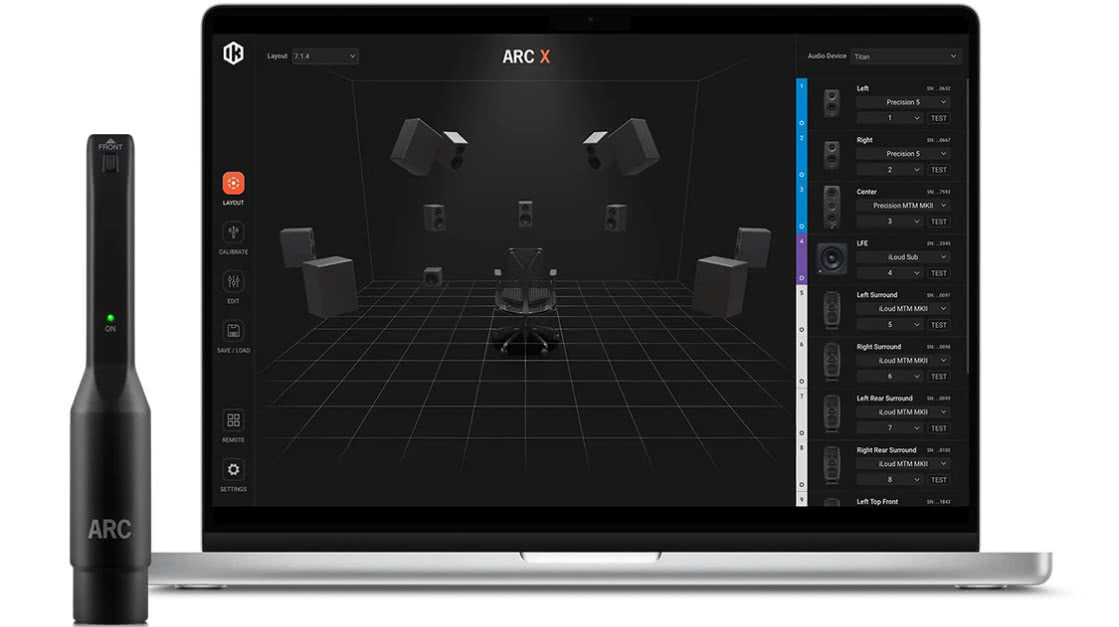Test the Left Surround speaker

[x=938, y=325]
